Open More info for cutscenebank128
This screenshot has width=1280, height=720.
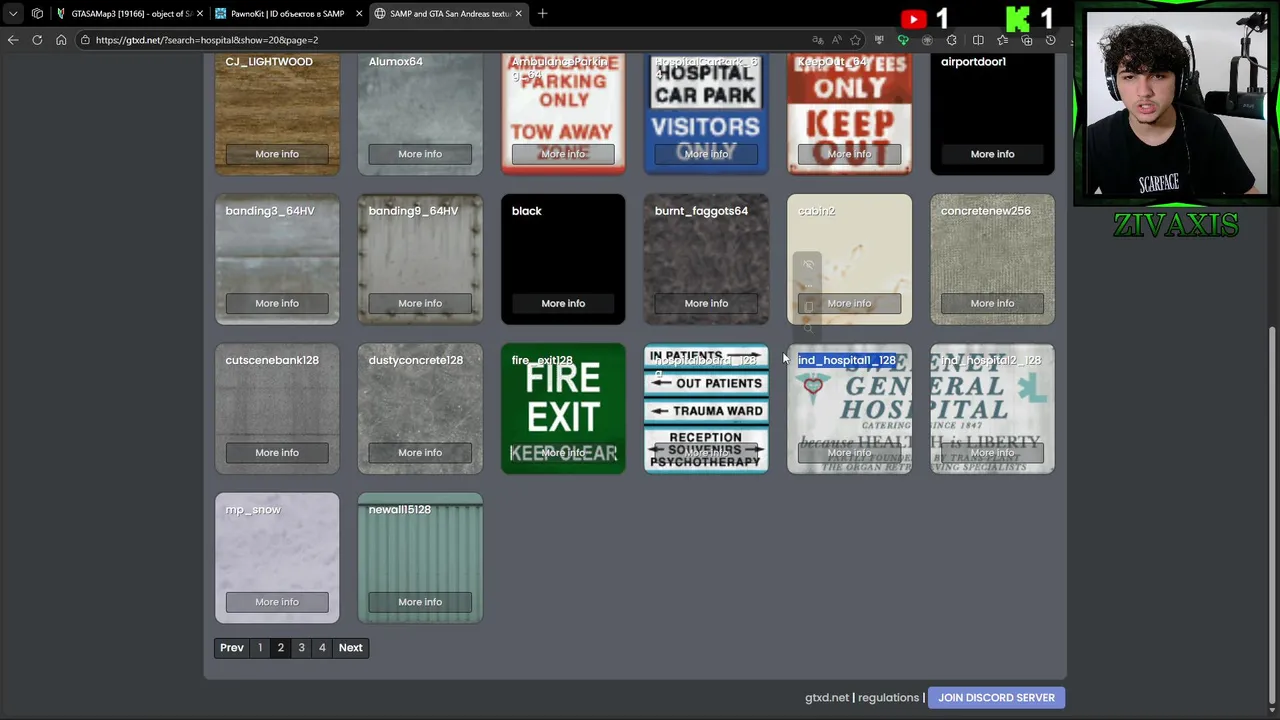[277, 452]
